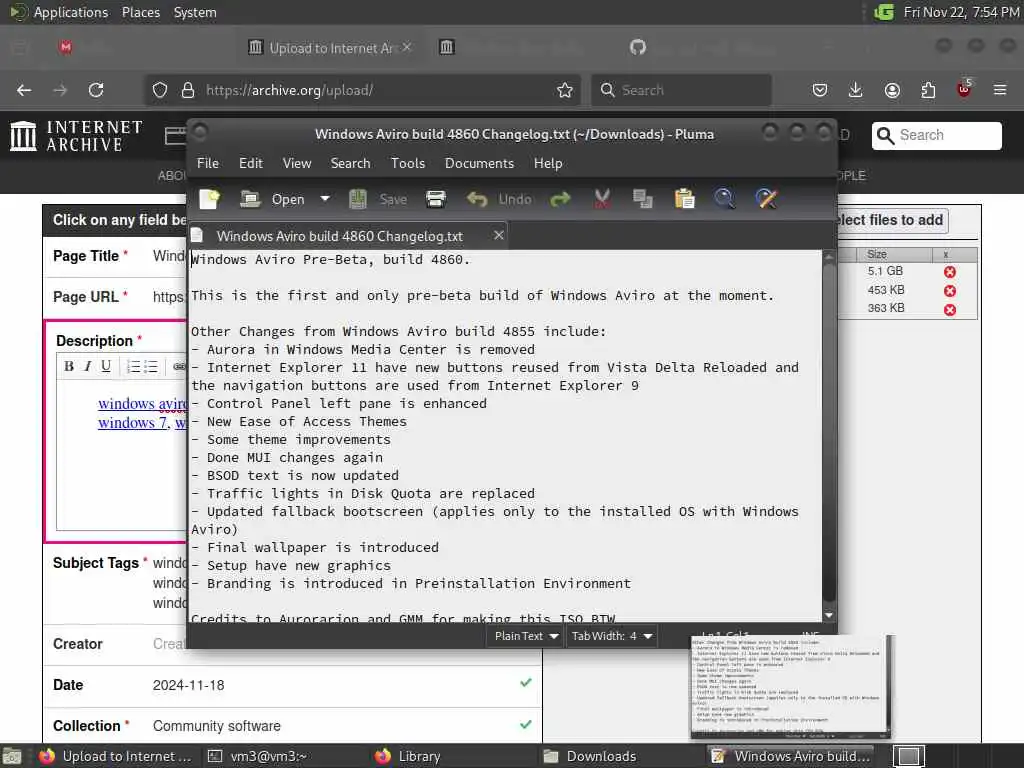Open the Edit menu in Pluma
The height and width of the screenshot is (768, 1024).
[251, 163]
